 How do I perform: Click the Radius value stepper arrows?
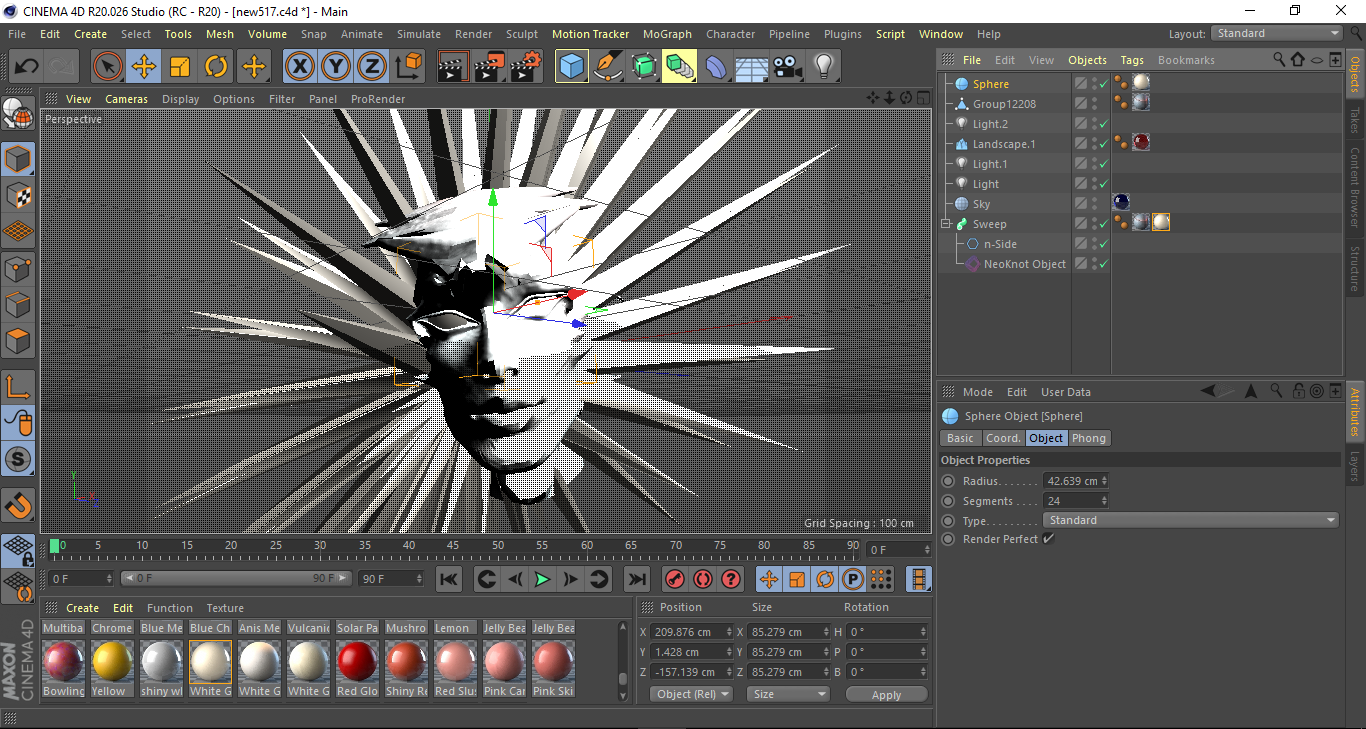click(1104, 481)
